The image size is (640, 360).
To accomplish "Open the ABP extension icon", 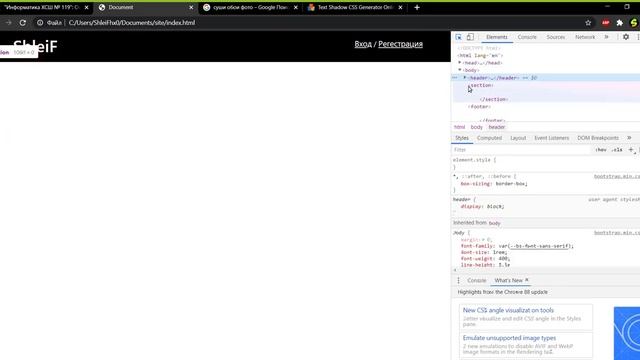I will (x=605, y=23).
